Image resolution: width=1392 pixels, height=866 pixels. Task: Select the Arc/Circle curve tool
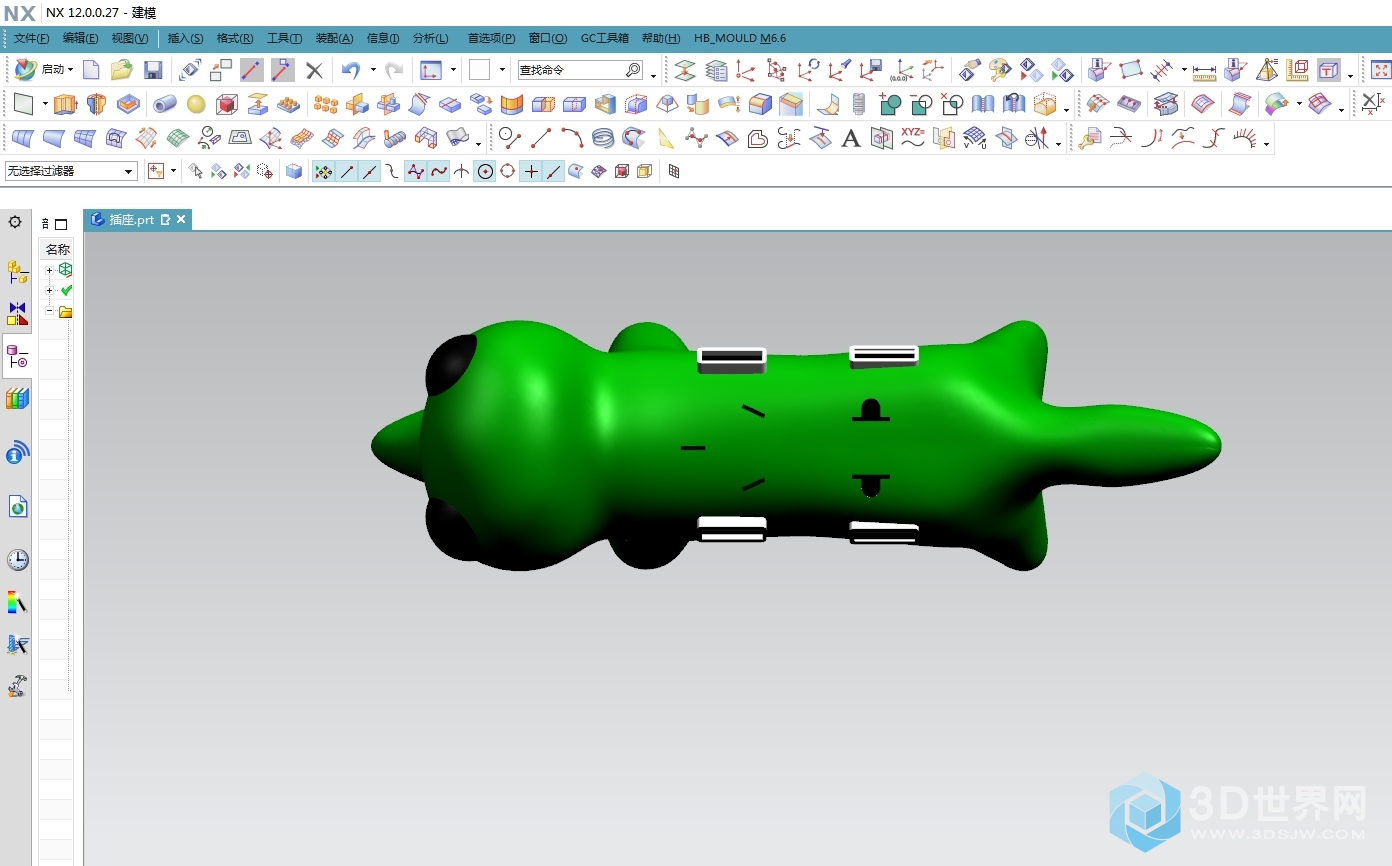click(572, 138)
